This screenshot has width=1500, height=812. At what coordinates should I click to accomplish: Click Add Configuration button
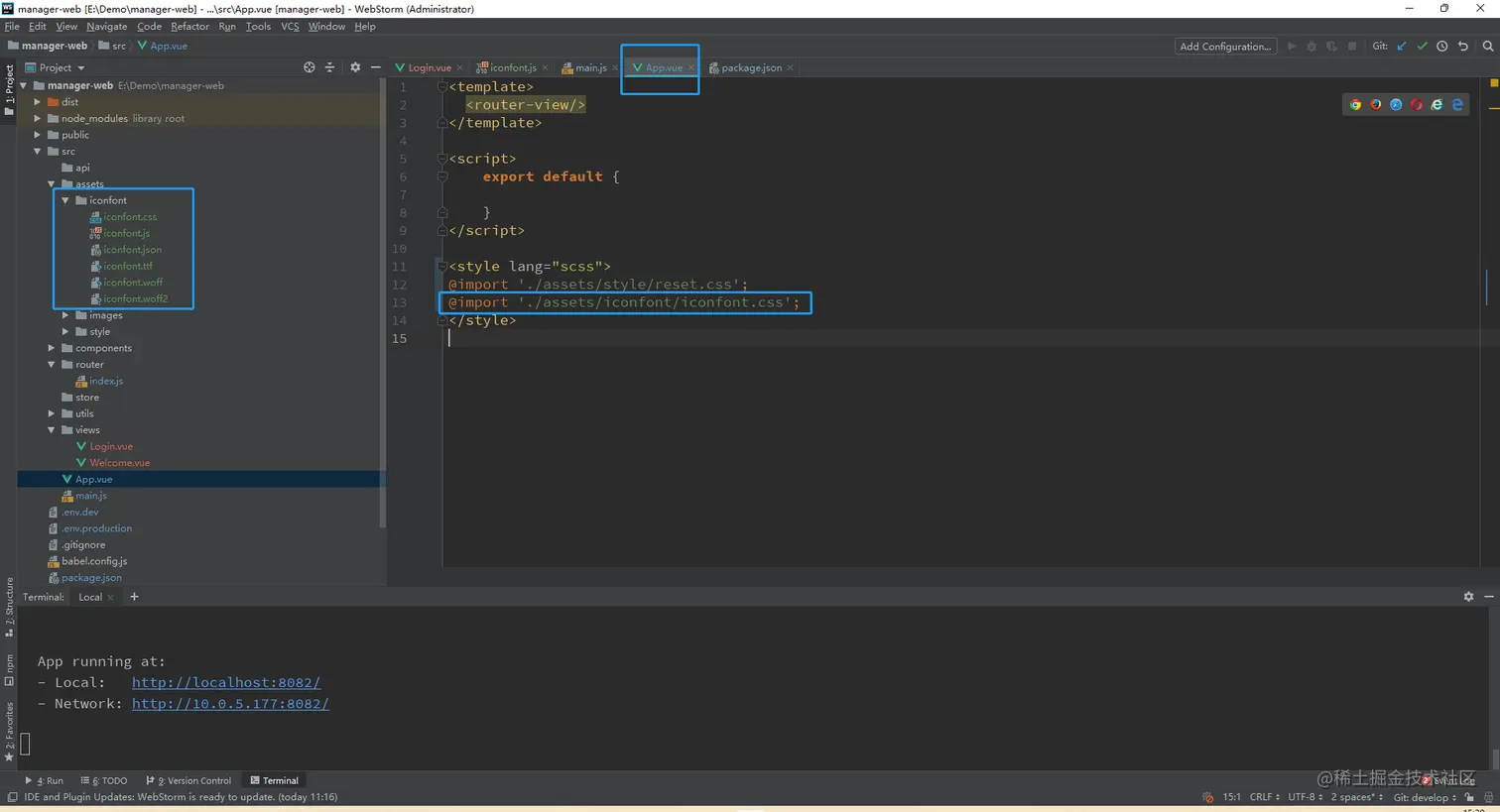point(1225,46)
